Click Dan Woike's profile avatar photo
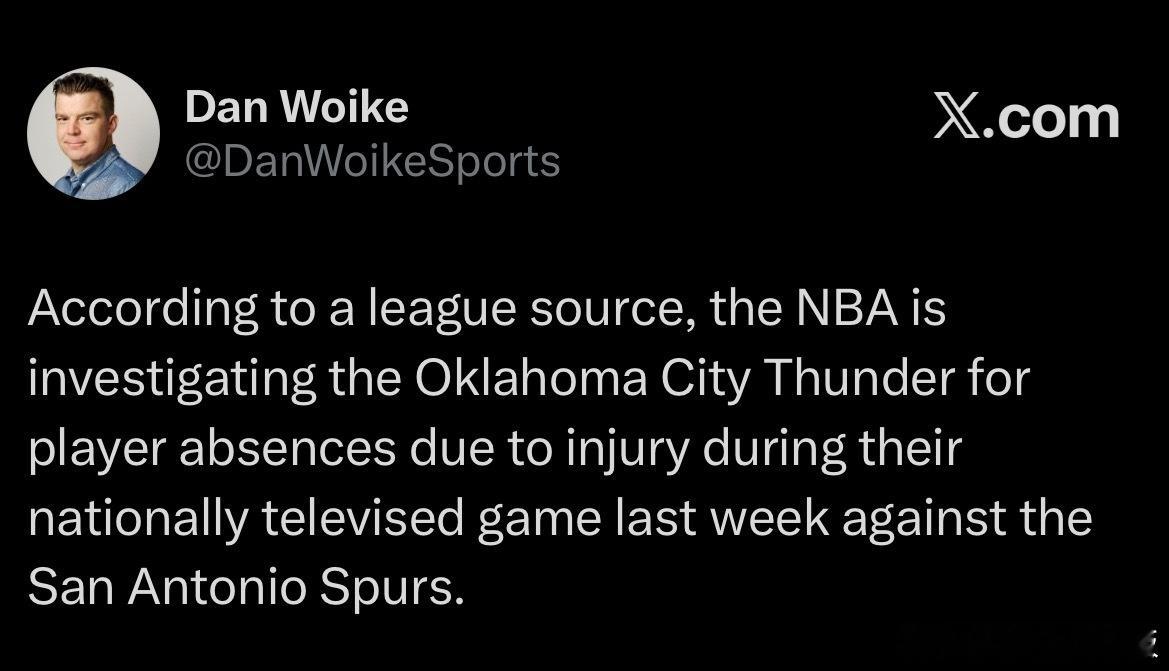1169x671 pixels. point(93,133)
